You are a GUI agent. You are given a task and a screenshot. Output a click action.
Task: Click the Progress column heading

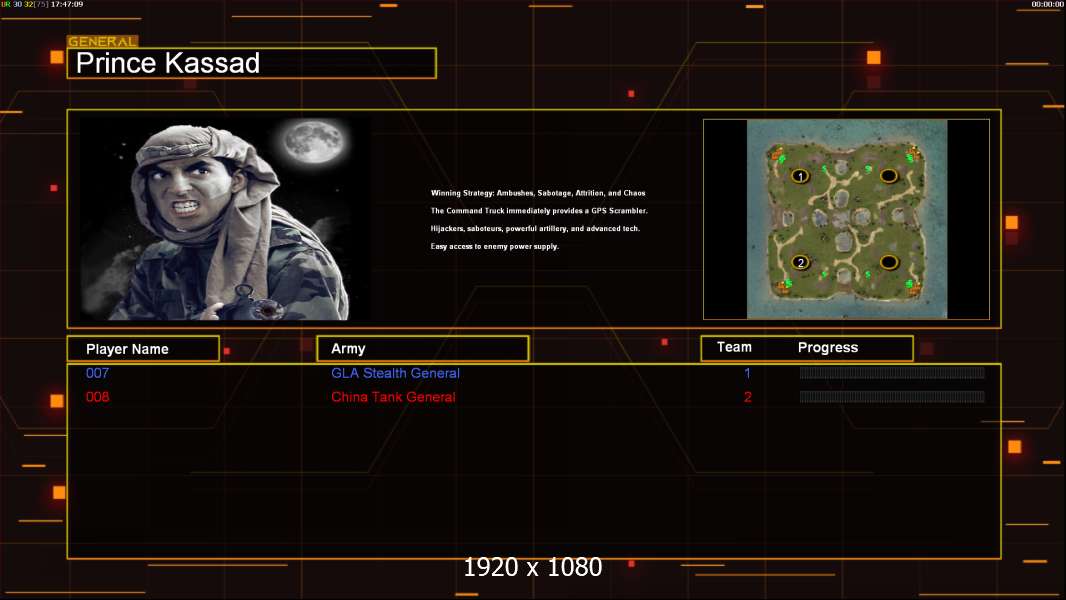(x=827, y=347)
